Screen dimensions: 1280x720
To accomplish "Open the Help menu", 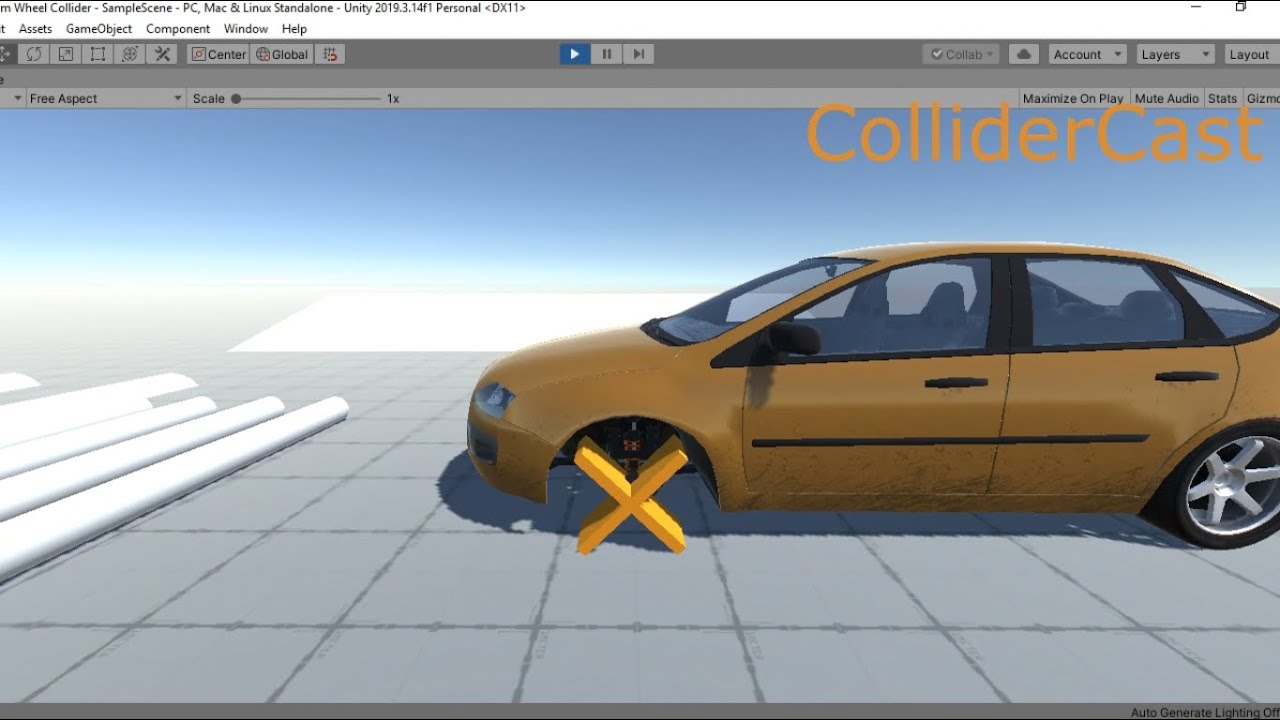I will [x=294, y=29].
